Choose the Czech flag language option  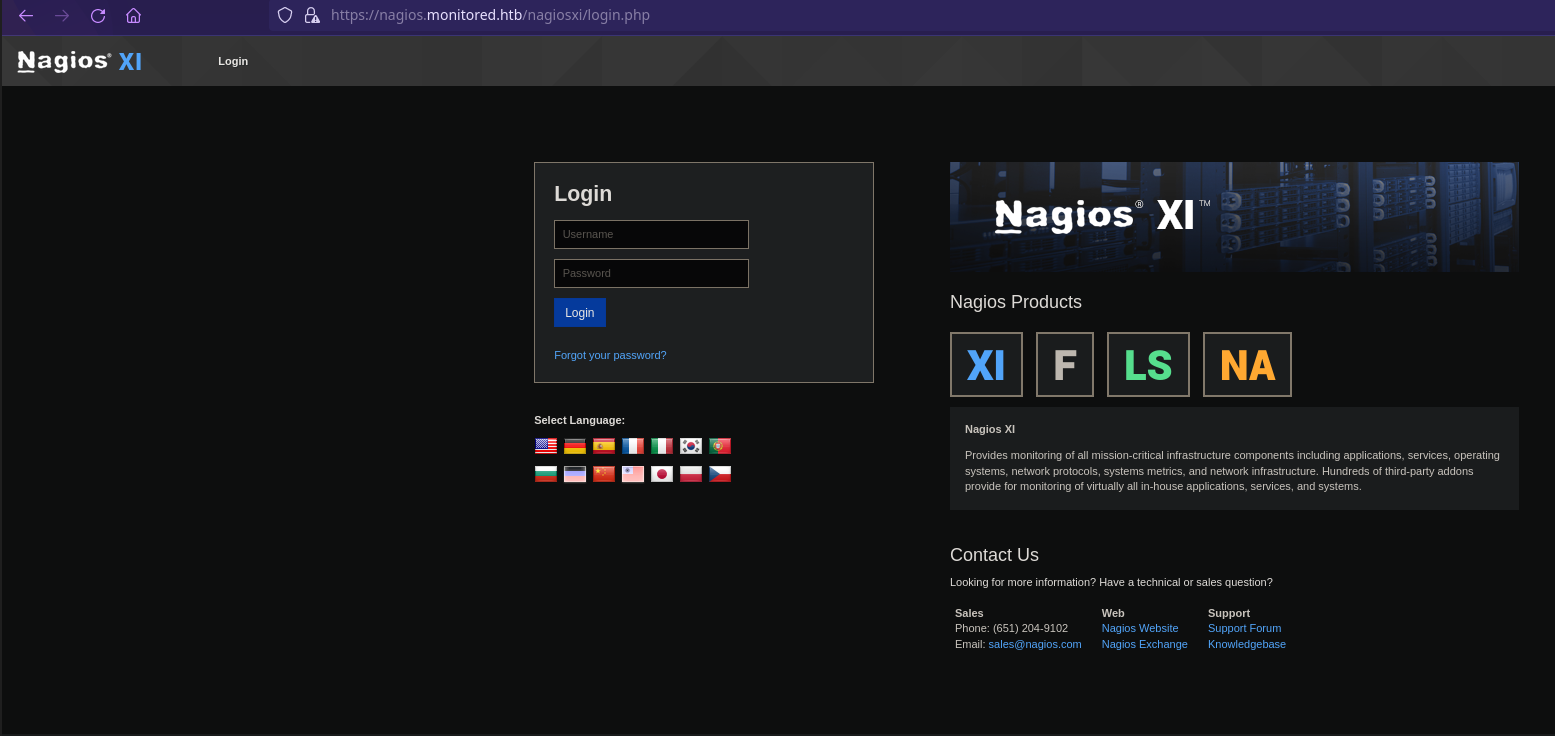click(x=720, y=474)
